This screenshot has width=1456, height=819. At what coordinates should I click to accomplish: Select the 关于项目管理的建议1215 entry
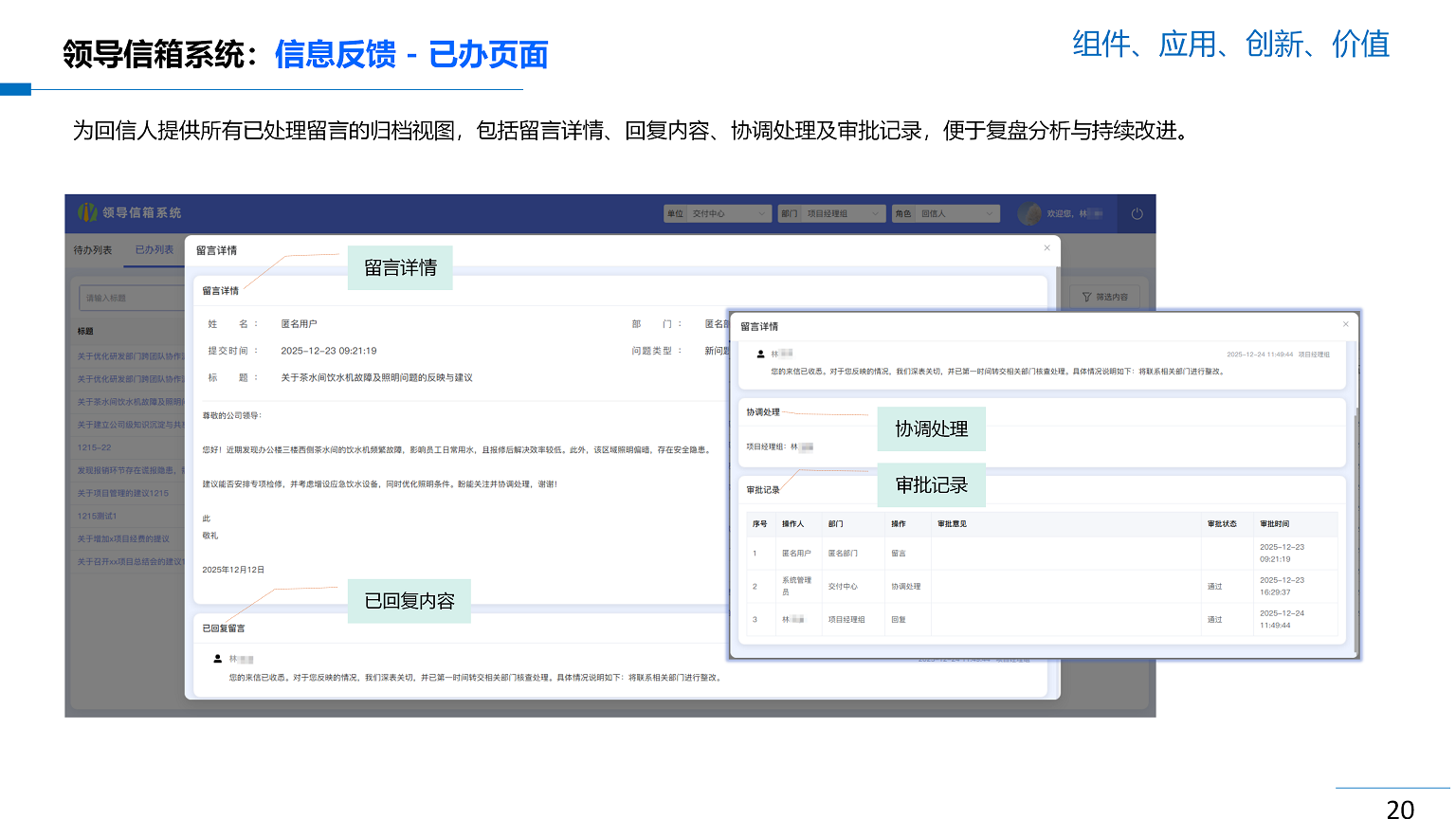coord(123,495)
